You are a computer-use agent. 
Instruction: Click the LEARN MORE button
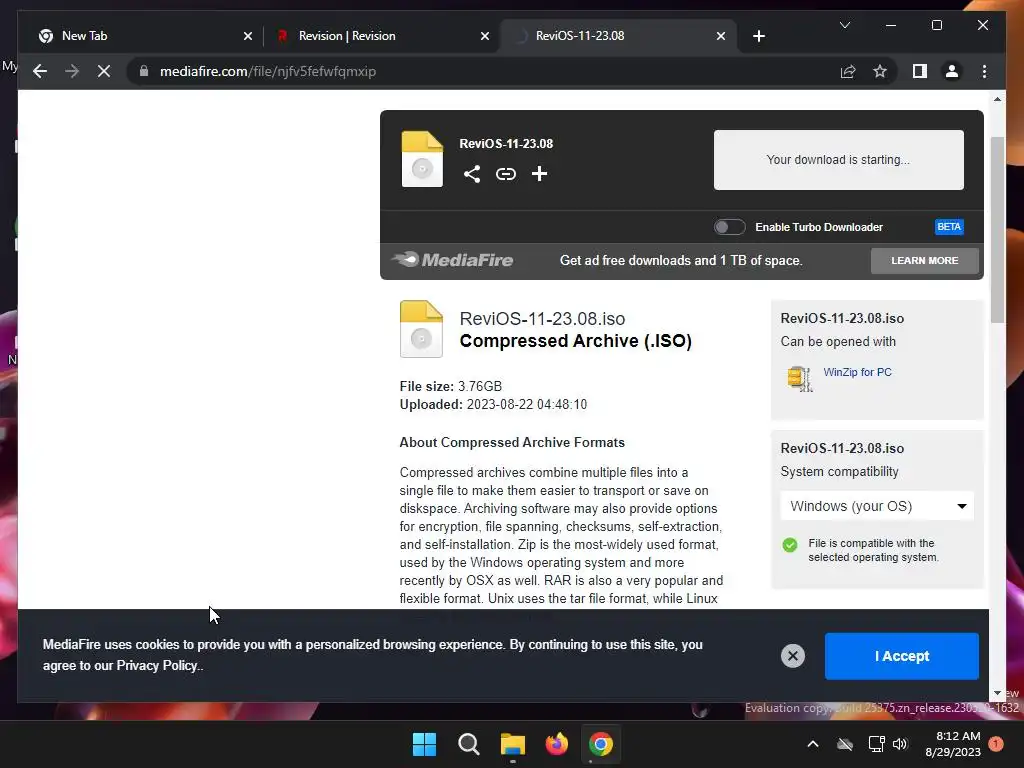pos(924,261)
